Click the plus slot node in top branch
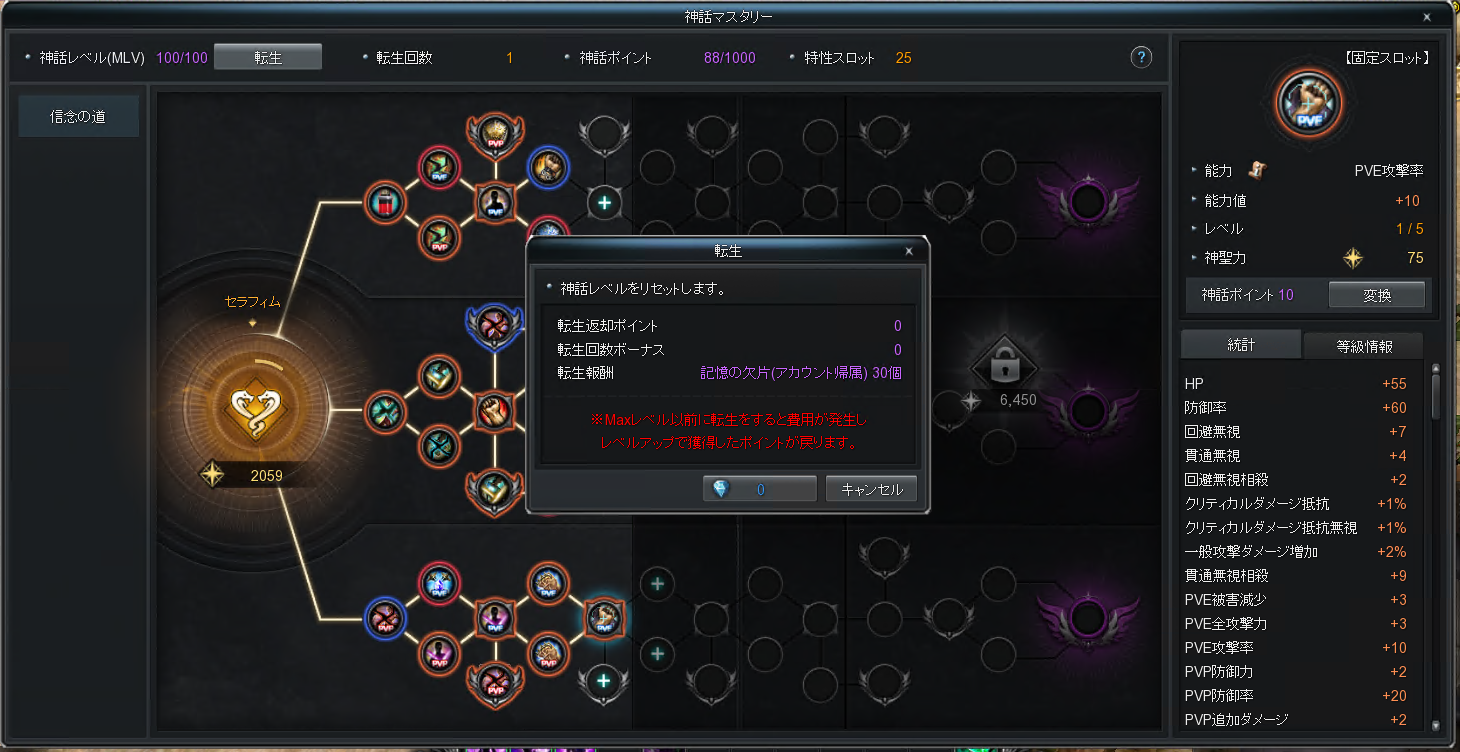Viewport: 1460px width, 752px height. tap(604, 203)
